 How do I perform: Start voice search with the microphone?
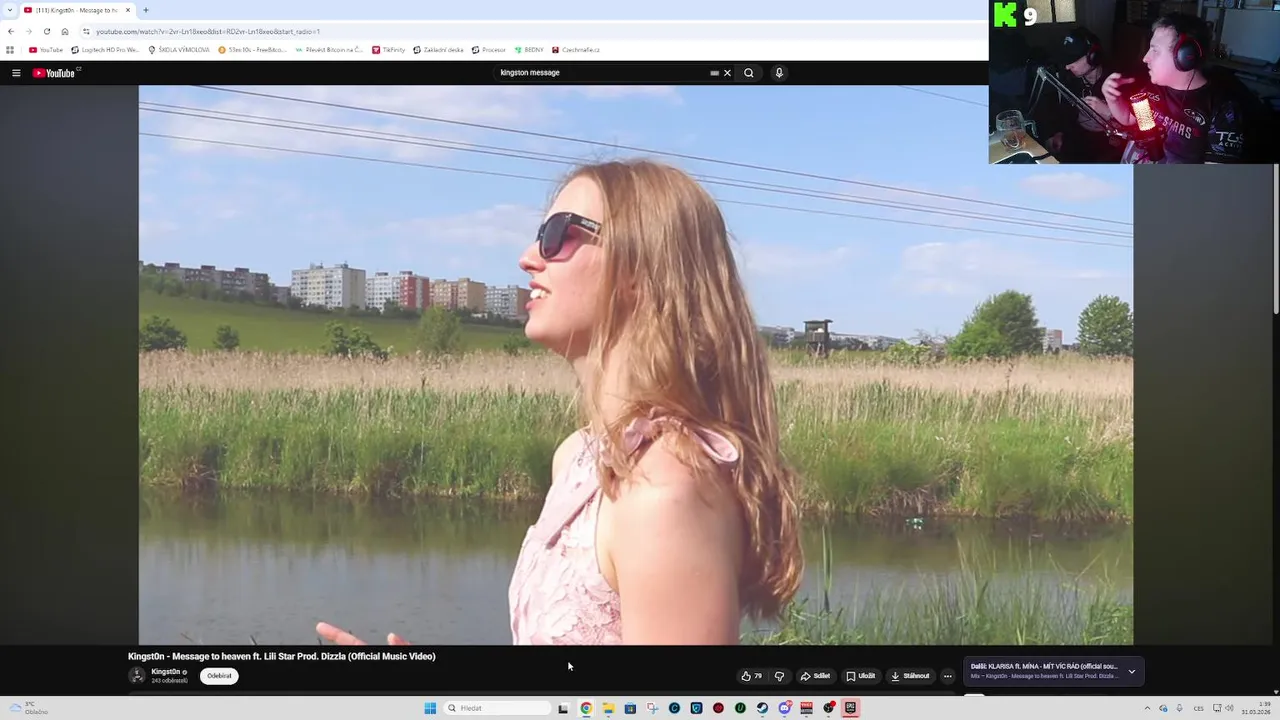pyautogui.click(x=779, y=73)
